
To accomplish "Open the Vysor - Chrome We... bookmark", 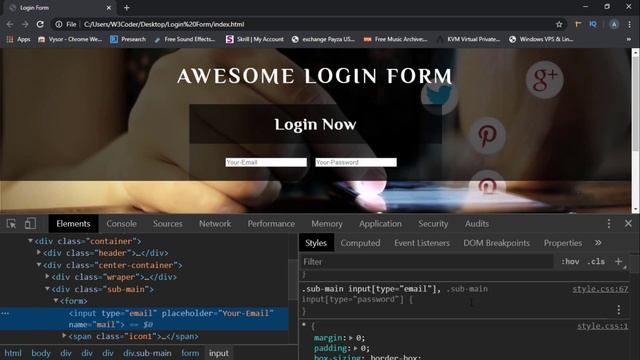I will click(x=70, y=39).
